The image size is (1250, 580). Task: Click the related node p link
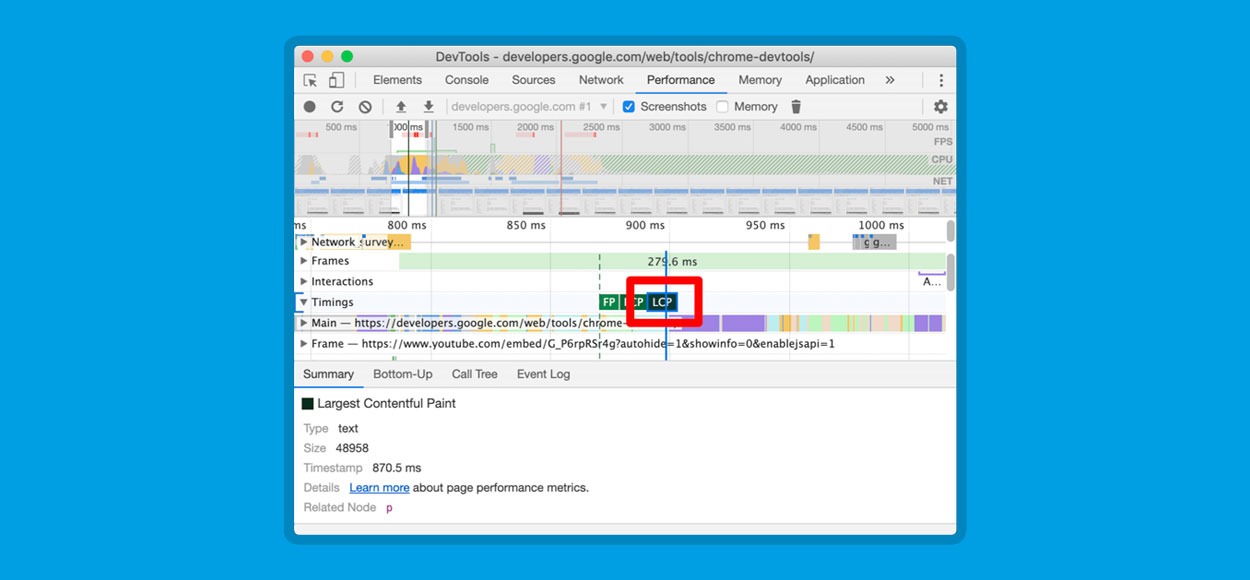pos(389,508)
